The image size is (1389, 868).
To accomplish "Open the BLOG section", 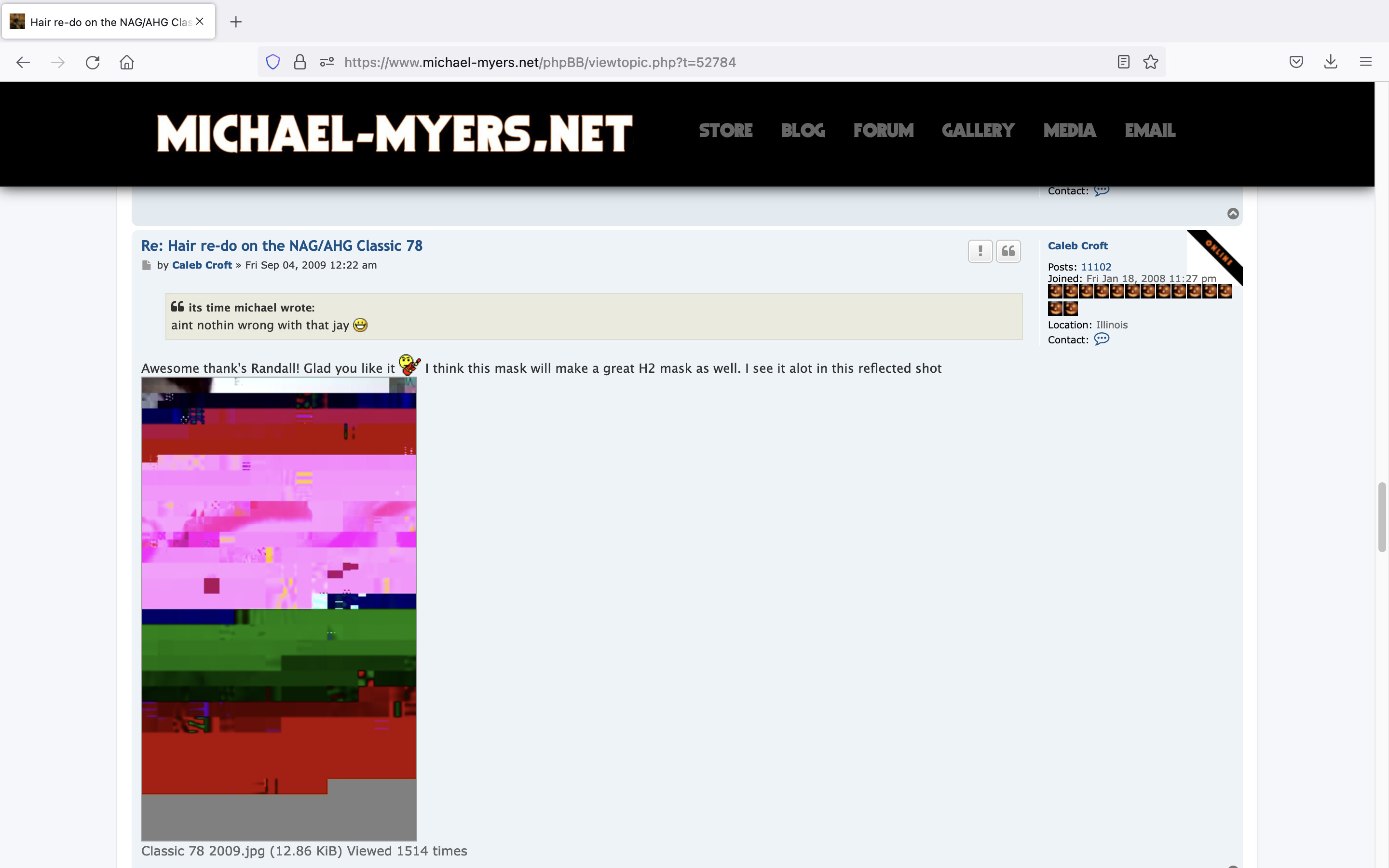I will [x=803, y=130].
